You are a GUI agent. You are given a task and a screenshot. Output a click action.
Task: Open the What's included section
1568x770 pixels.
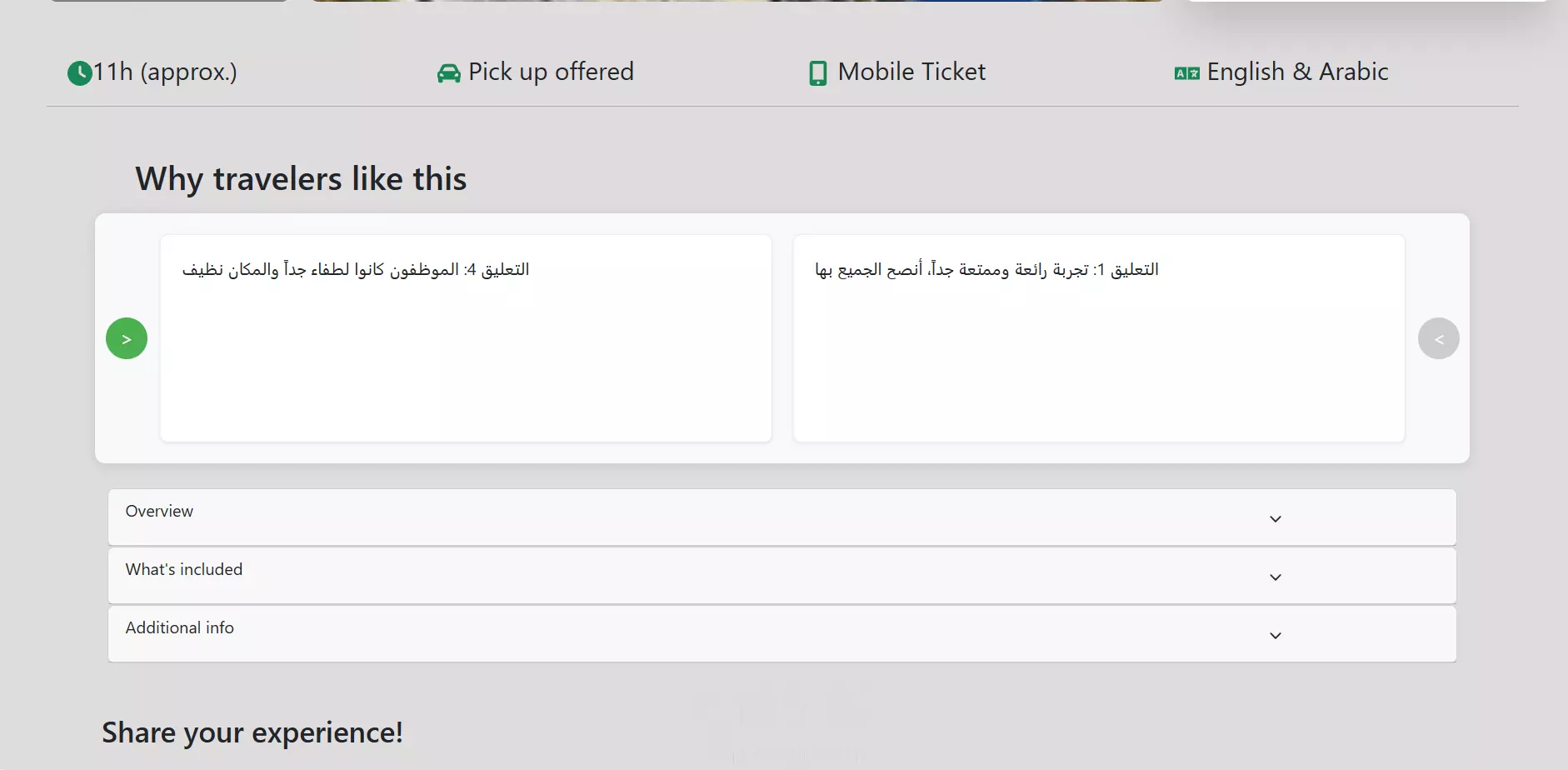[x=782, y=576]
